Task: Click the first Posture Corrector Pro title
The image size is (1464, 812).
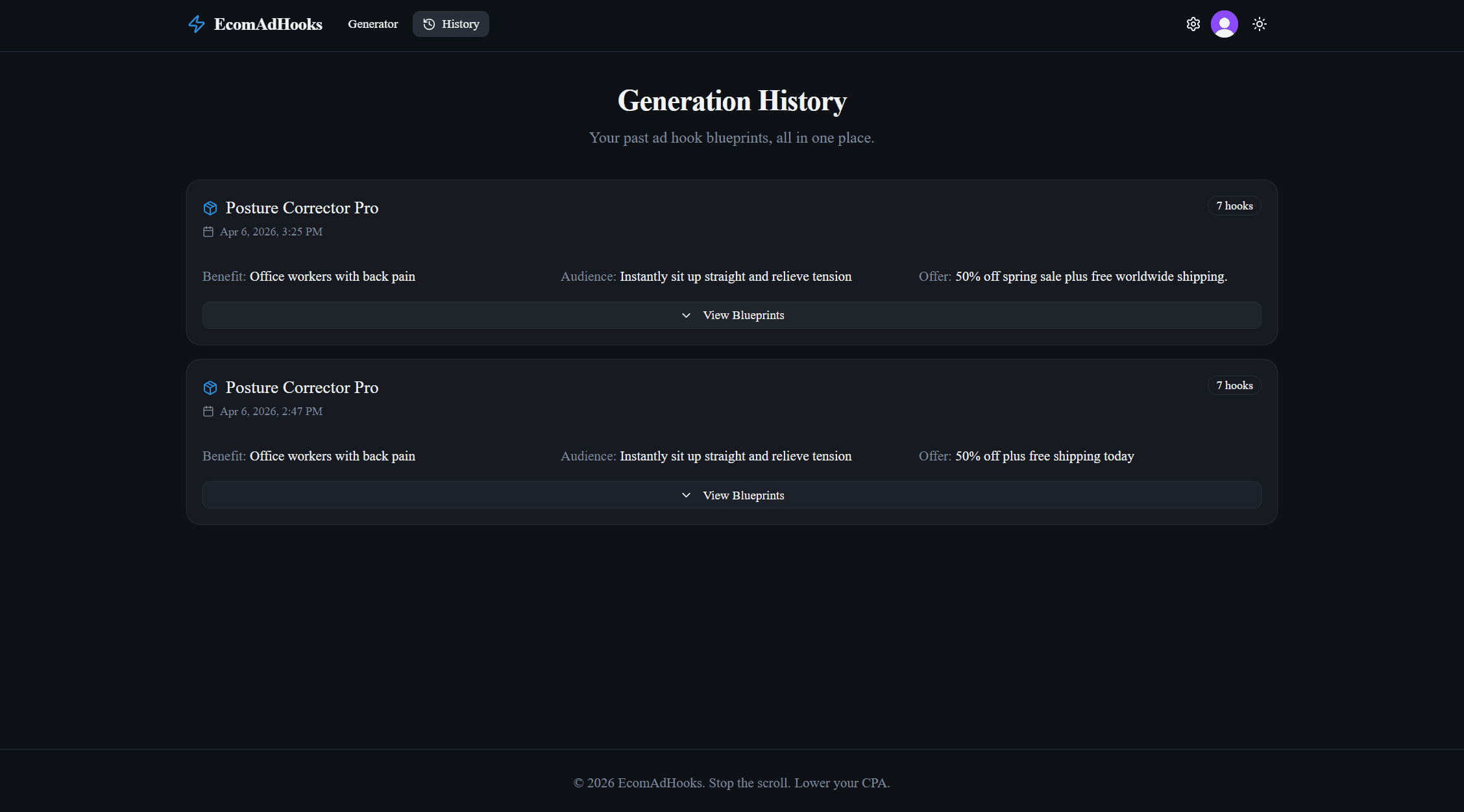Action: [302, 208]
